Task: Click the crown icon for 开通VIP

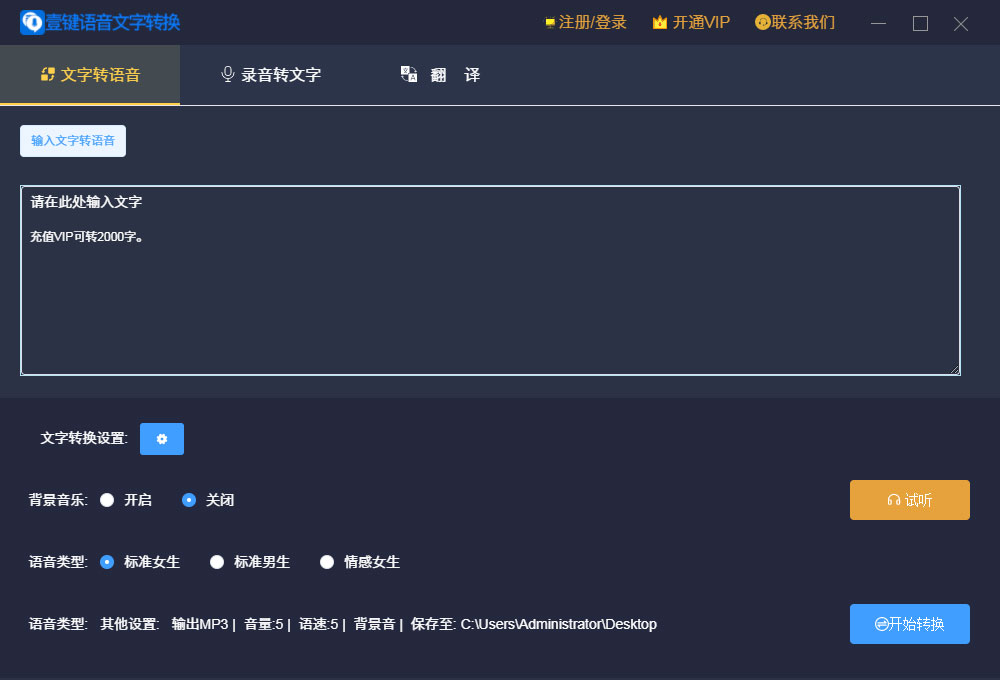Action: click(660, 22)
